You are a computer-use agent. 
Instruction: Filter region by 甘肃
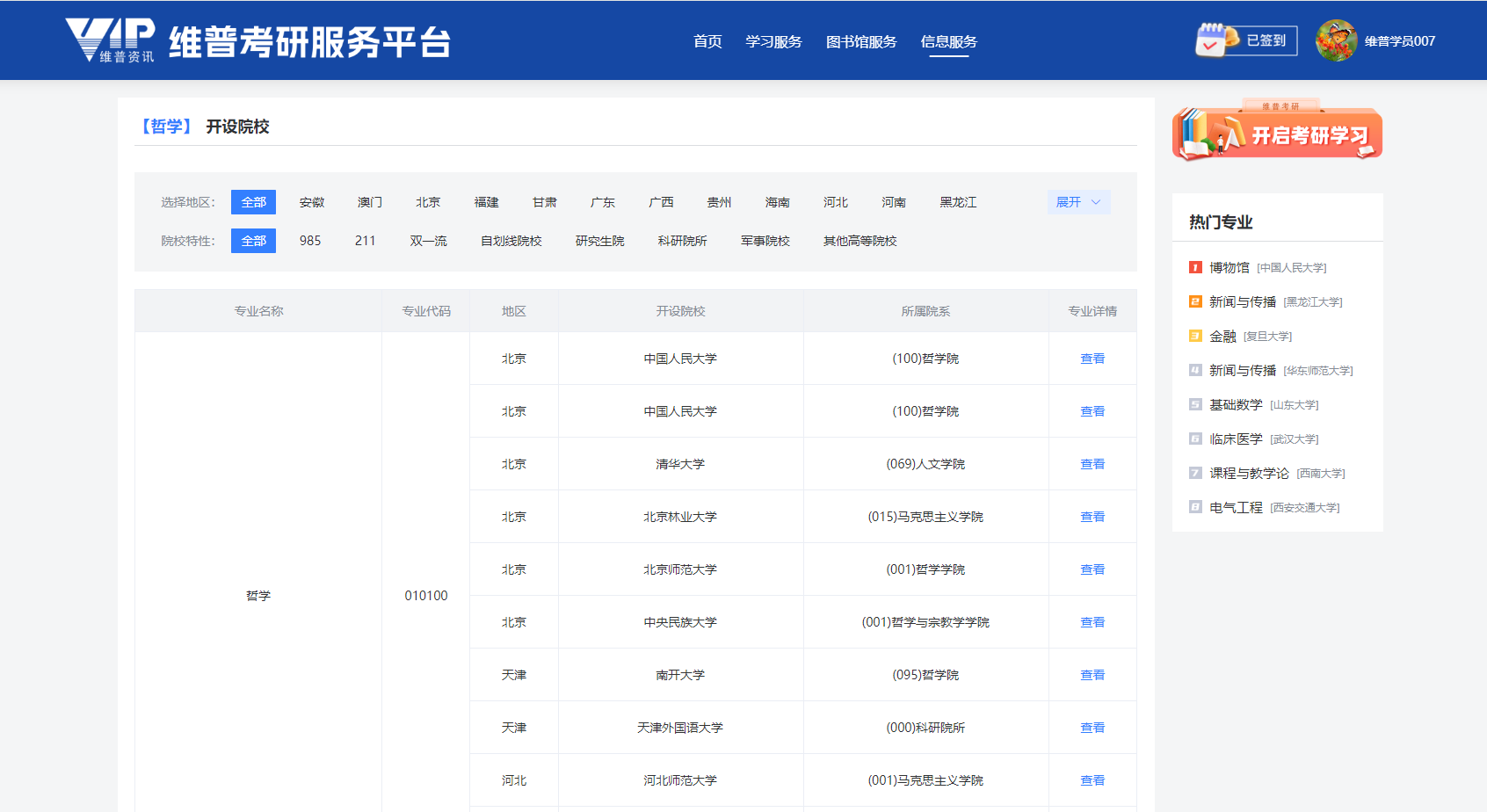[x=545, y=202]
